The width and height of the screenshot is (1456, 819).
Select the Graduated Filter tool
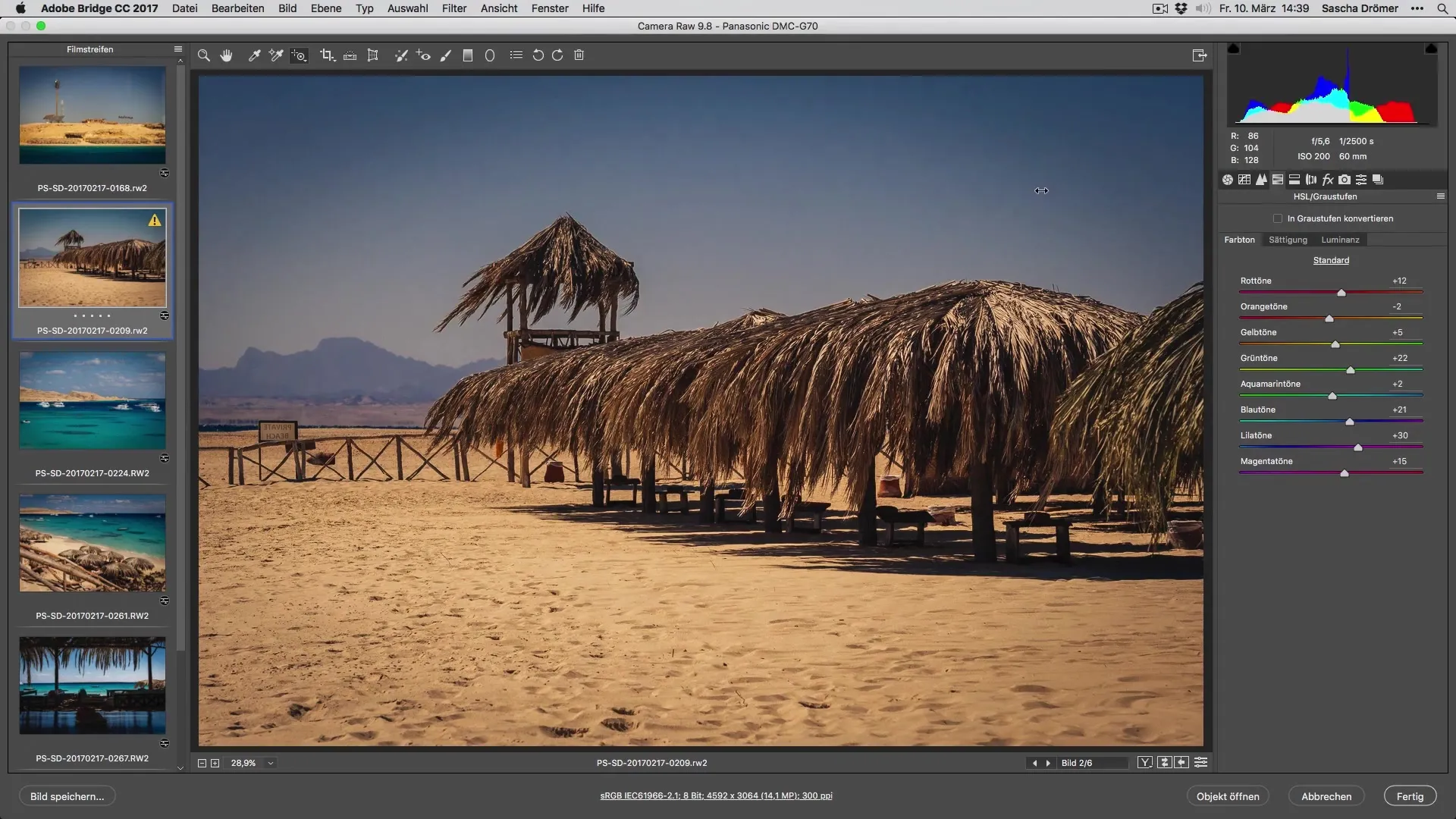point(468,55)
